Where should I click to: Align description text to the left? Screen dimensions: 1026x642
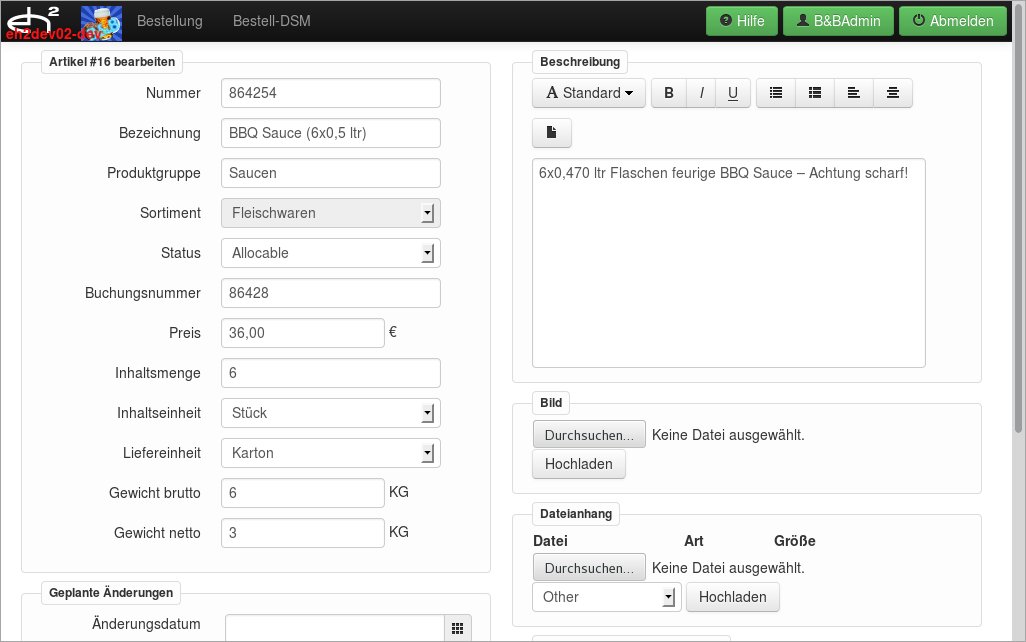853,93
